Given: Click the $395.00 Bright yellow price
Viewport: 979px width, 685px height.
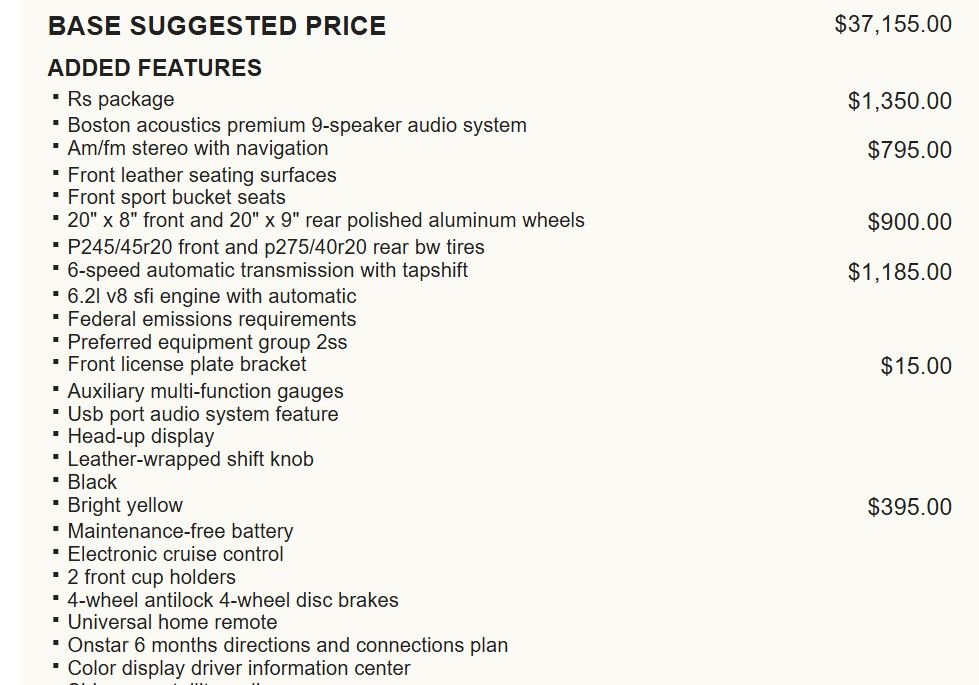Looking at the screenshot, I should (x=909, y=507).
